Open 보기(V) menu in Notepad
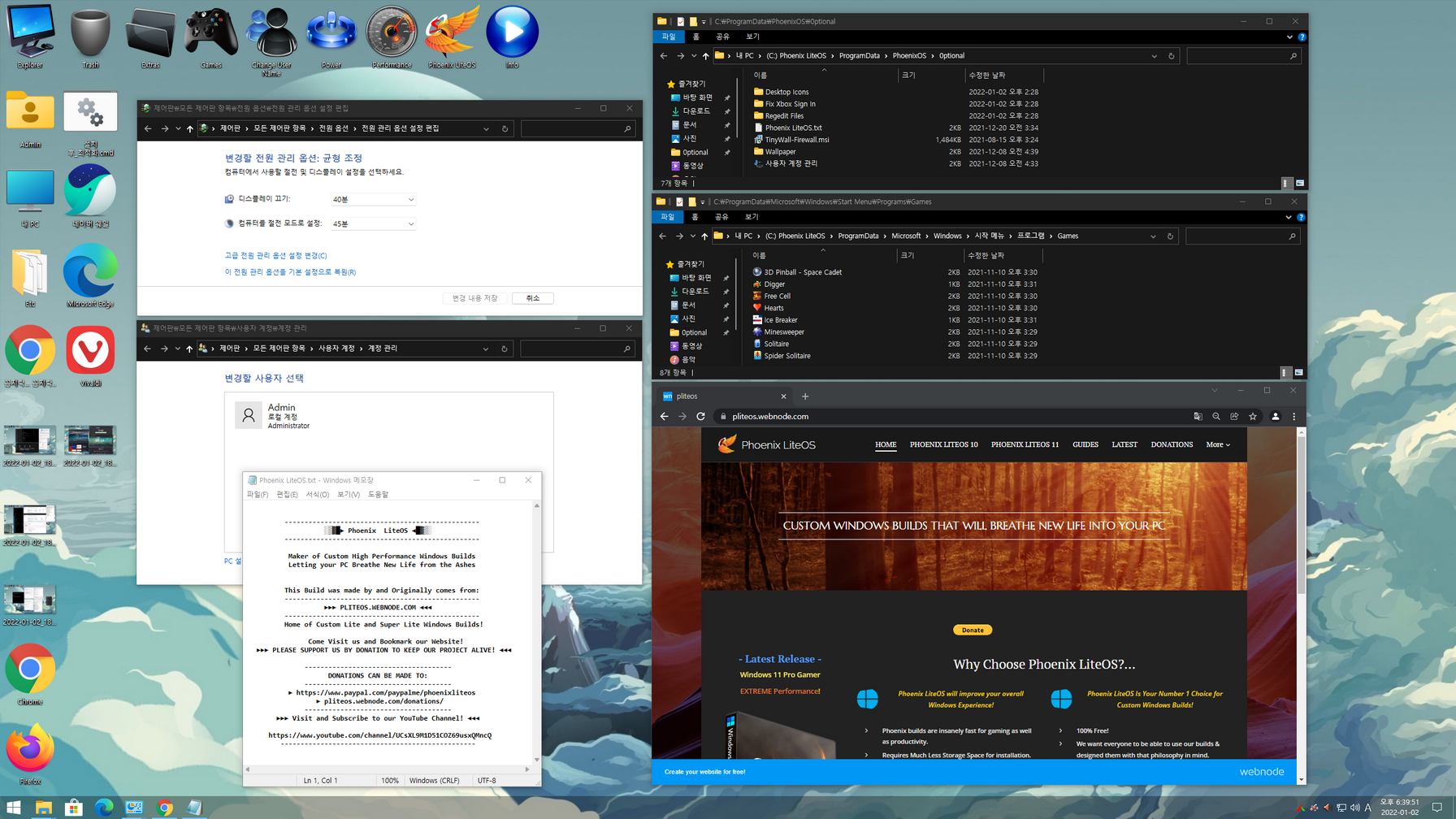The height and width of the screenshot is (819, 1456). coord(348,494)
